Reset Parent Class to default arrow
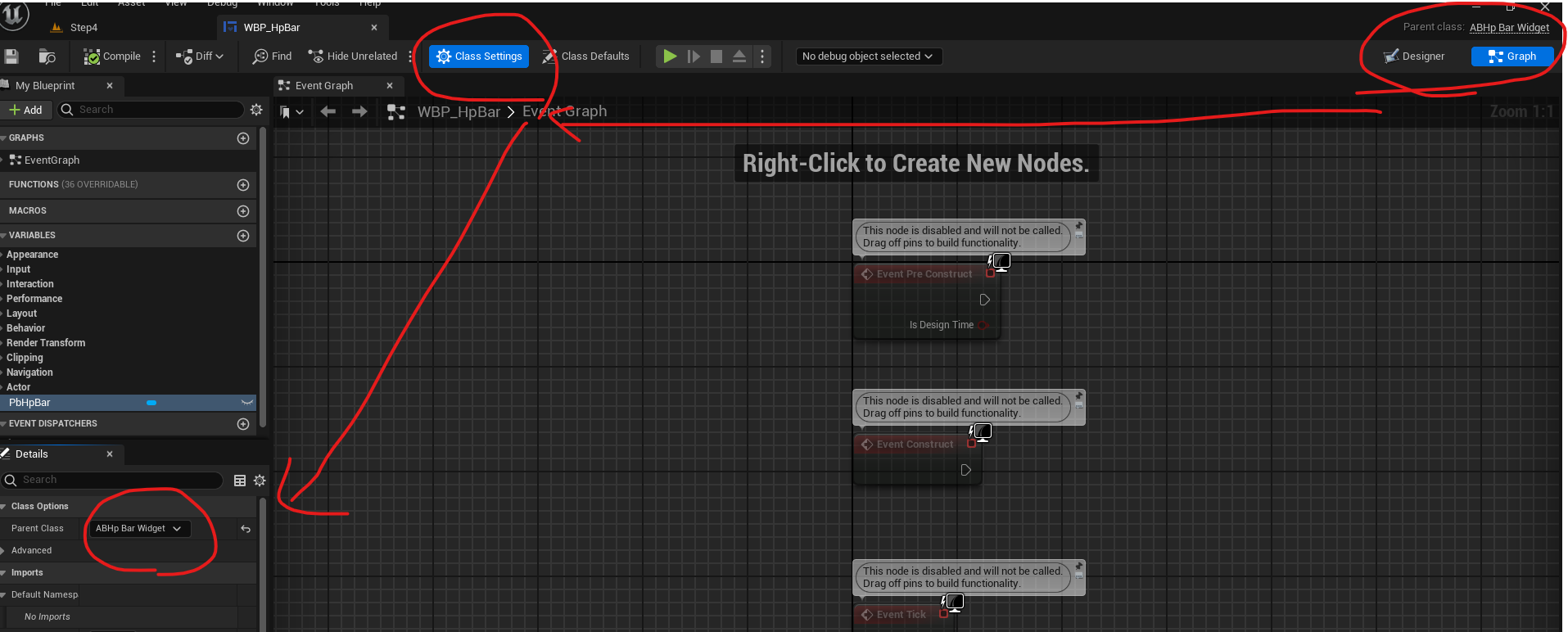 [245, 529]
